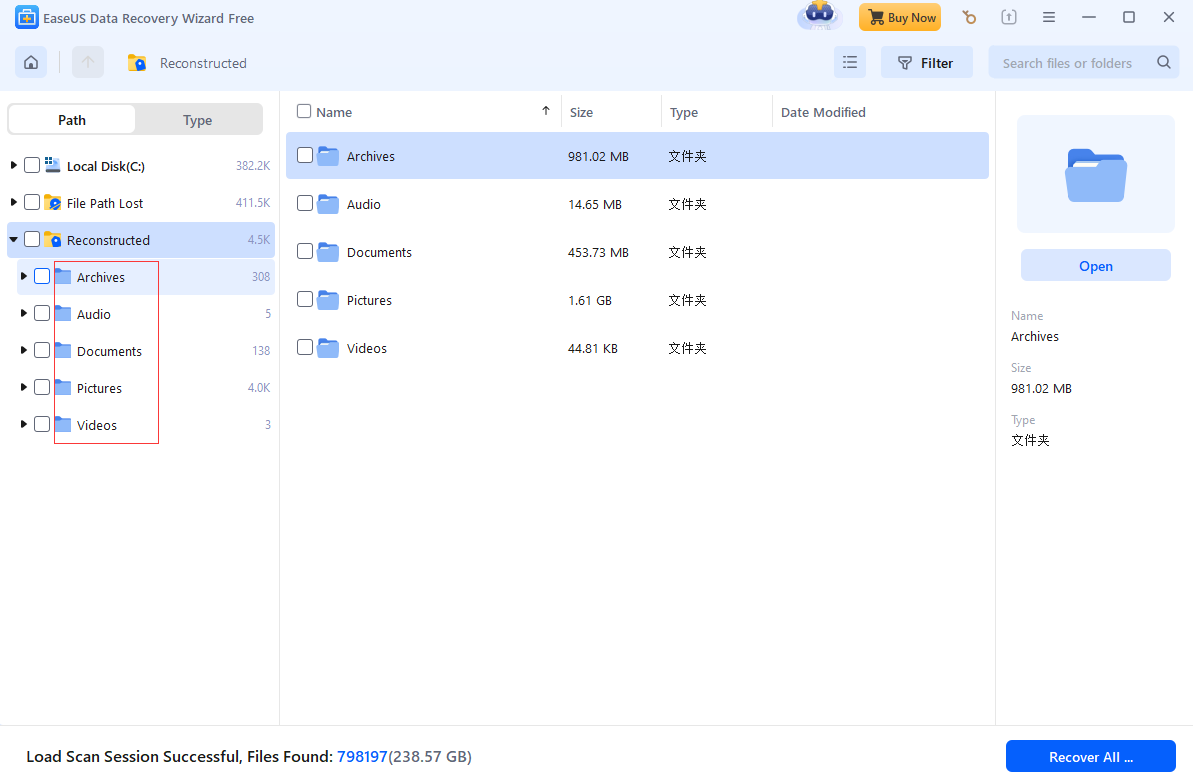Viewport: 1193px width, 784px height.
Task: Sort by the Date Modified column header
Action: pos(823,112)
